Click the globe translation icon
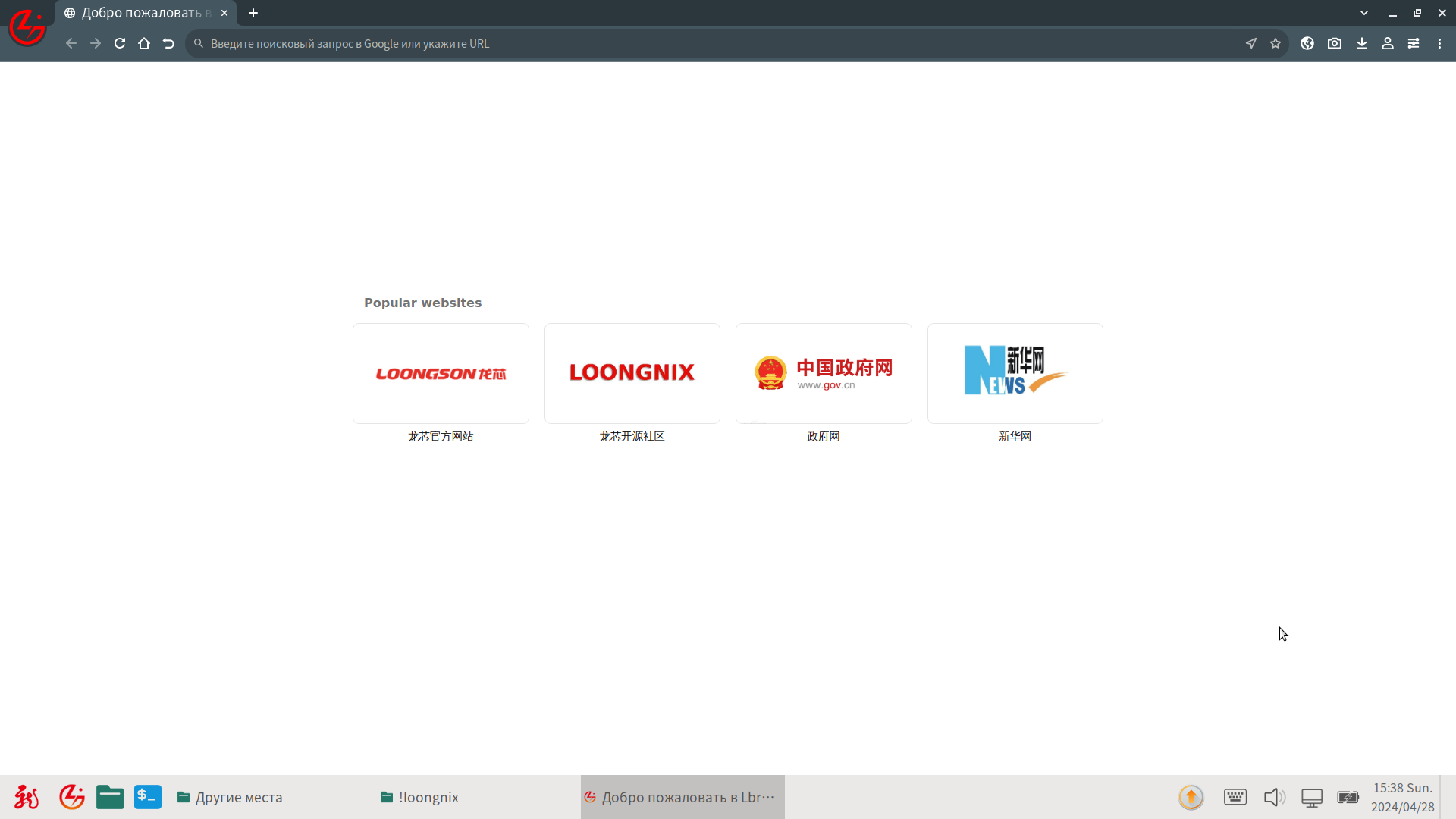This screenshot has height=819, width=1456. [1307, 43]
